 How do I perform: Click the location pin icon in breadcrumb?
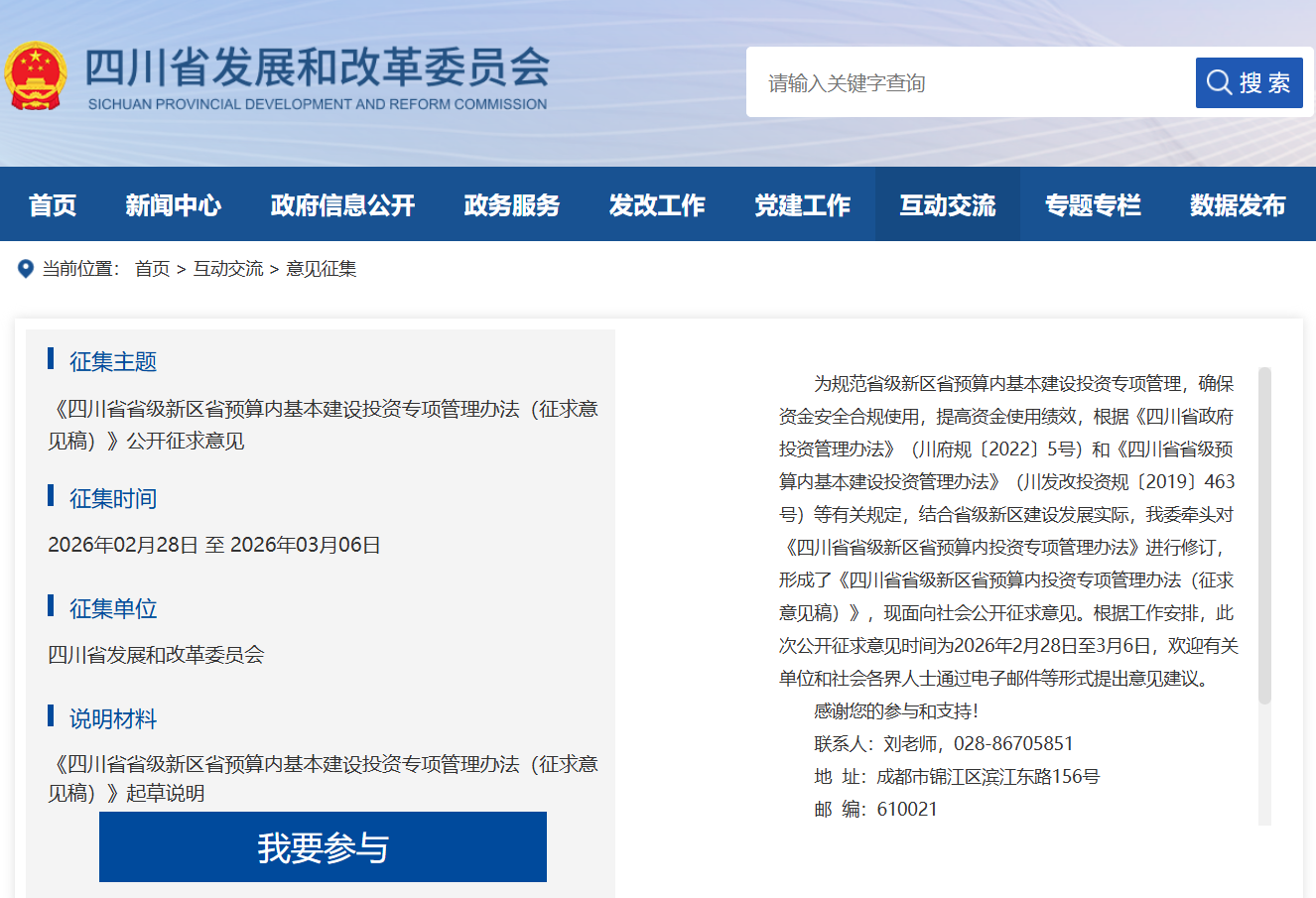coord(26,269)
